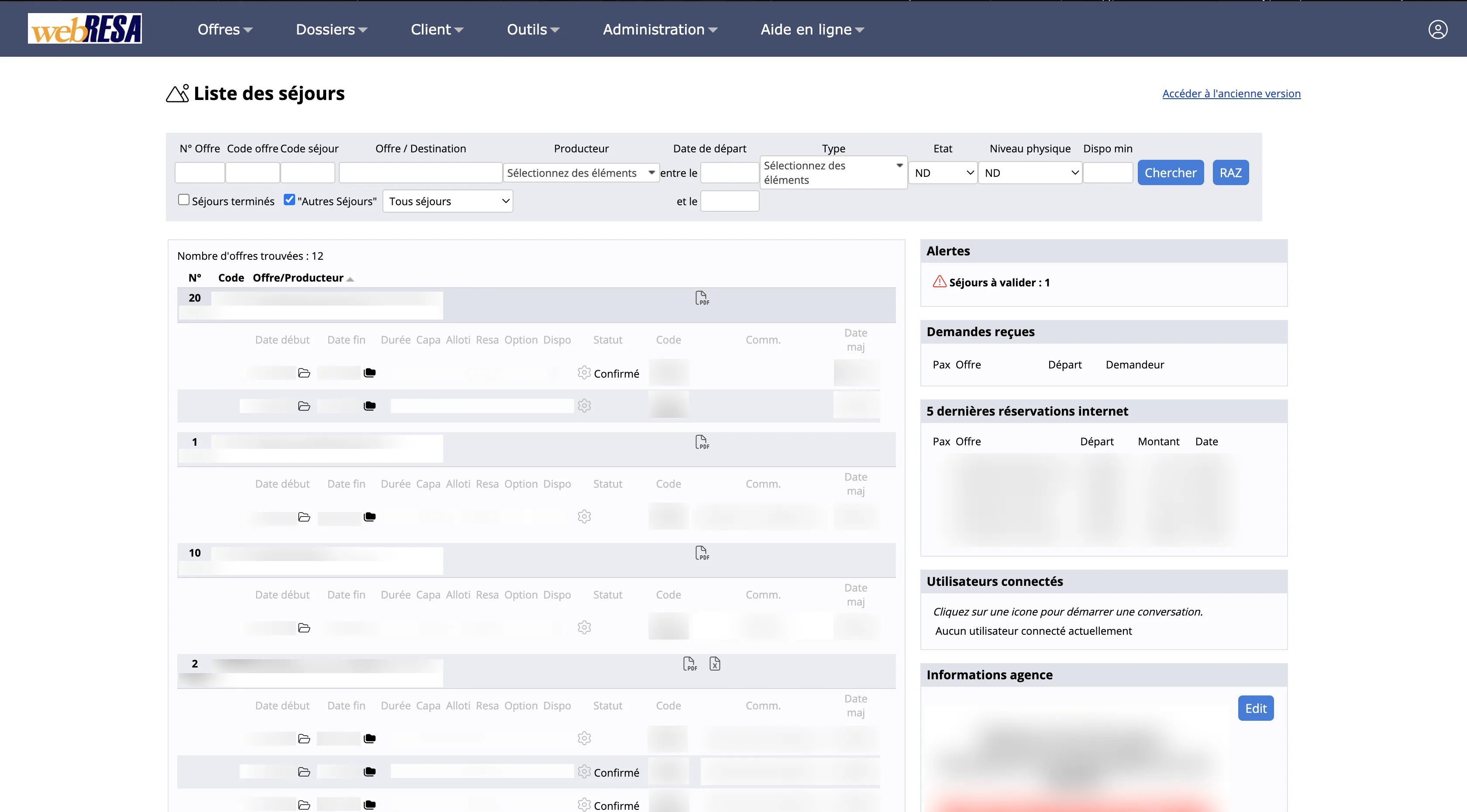The image size is (1467, 812).
Task: Click the RAZ reset button
Action: click(x=1230, y=172)
